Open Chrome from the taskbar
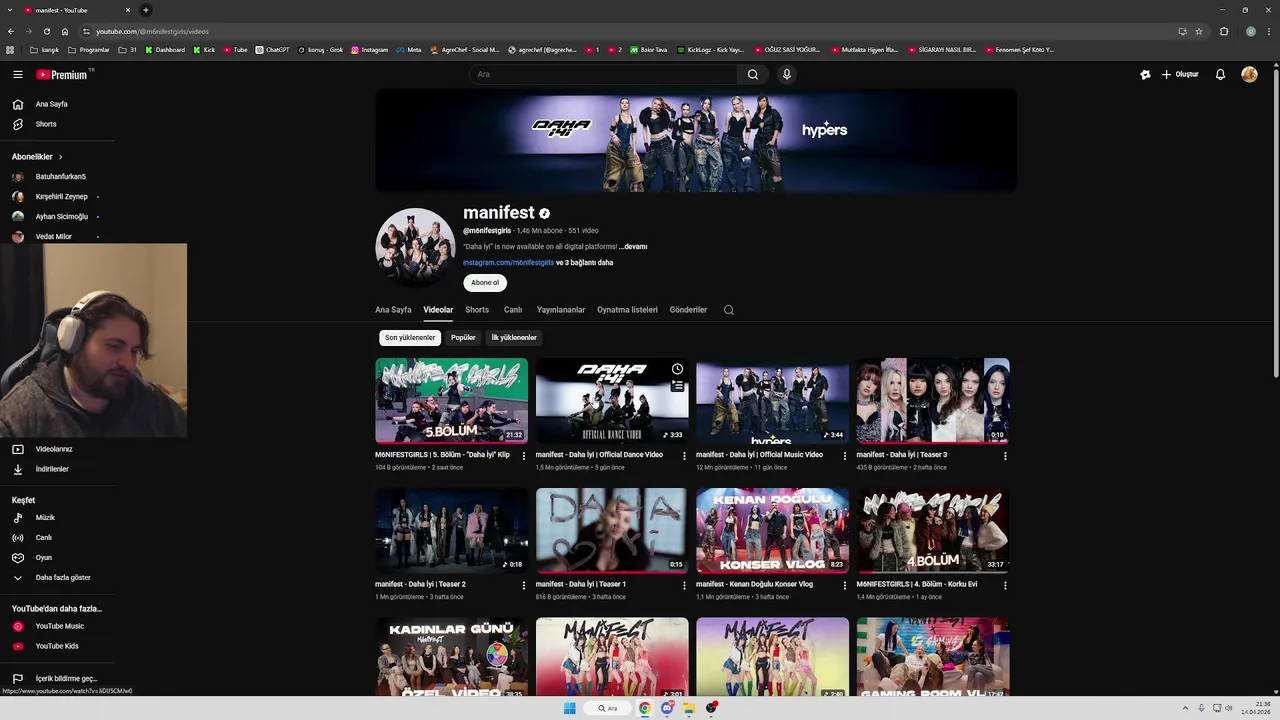The width and height of the screenshot is (1280, 720). coord(645,708)
